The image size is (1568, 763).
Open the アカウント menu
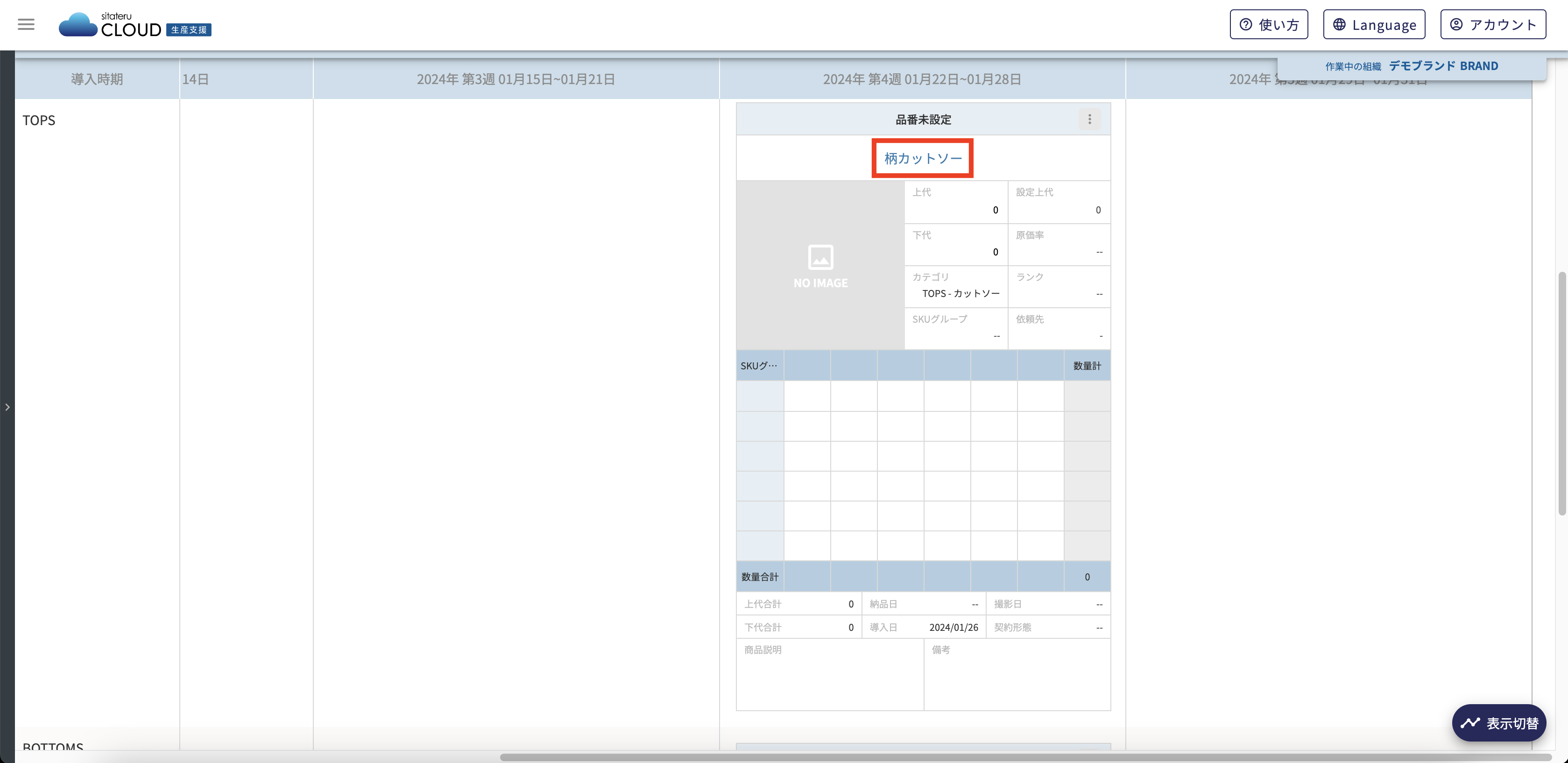pos(1492,24)
